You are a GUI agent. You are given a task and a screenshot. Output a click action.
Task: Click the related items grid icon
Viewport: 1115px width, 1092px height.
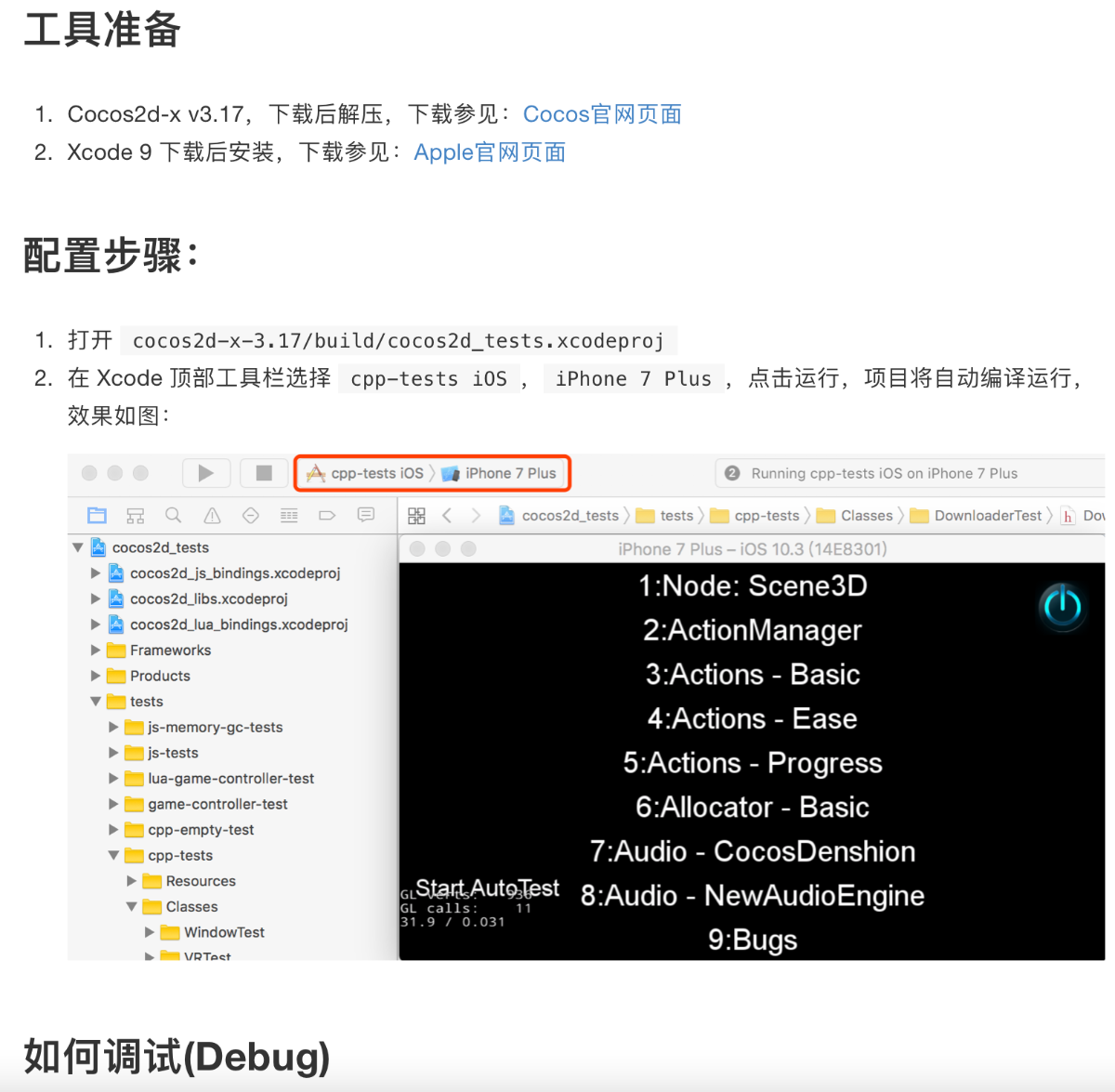pos(416,516)
